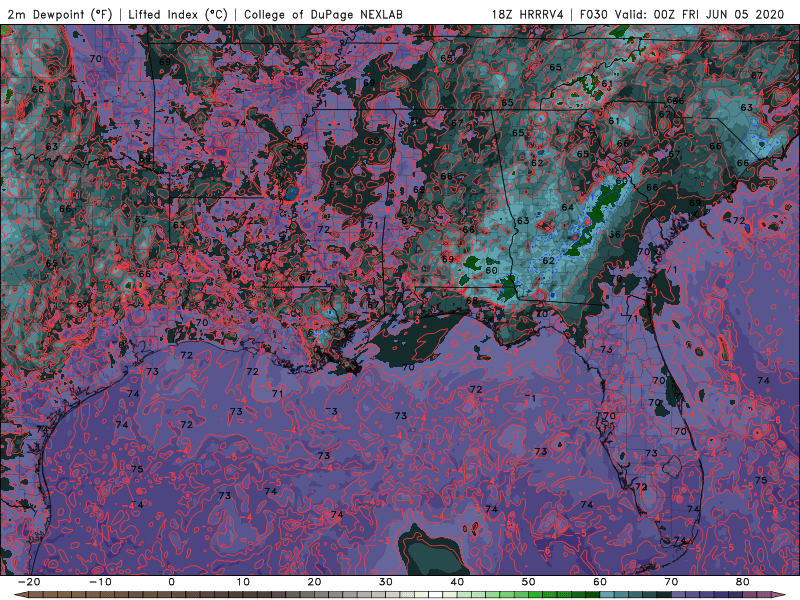Click the '2m Dewpoint (°F)' title text
This screenshot has height=600, width=800.
[x=60, y=14]
